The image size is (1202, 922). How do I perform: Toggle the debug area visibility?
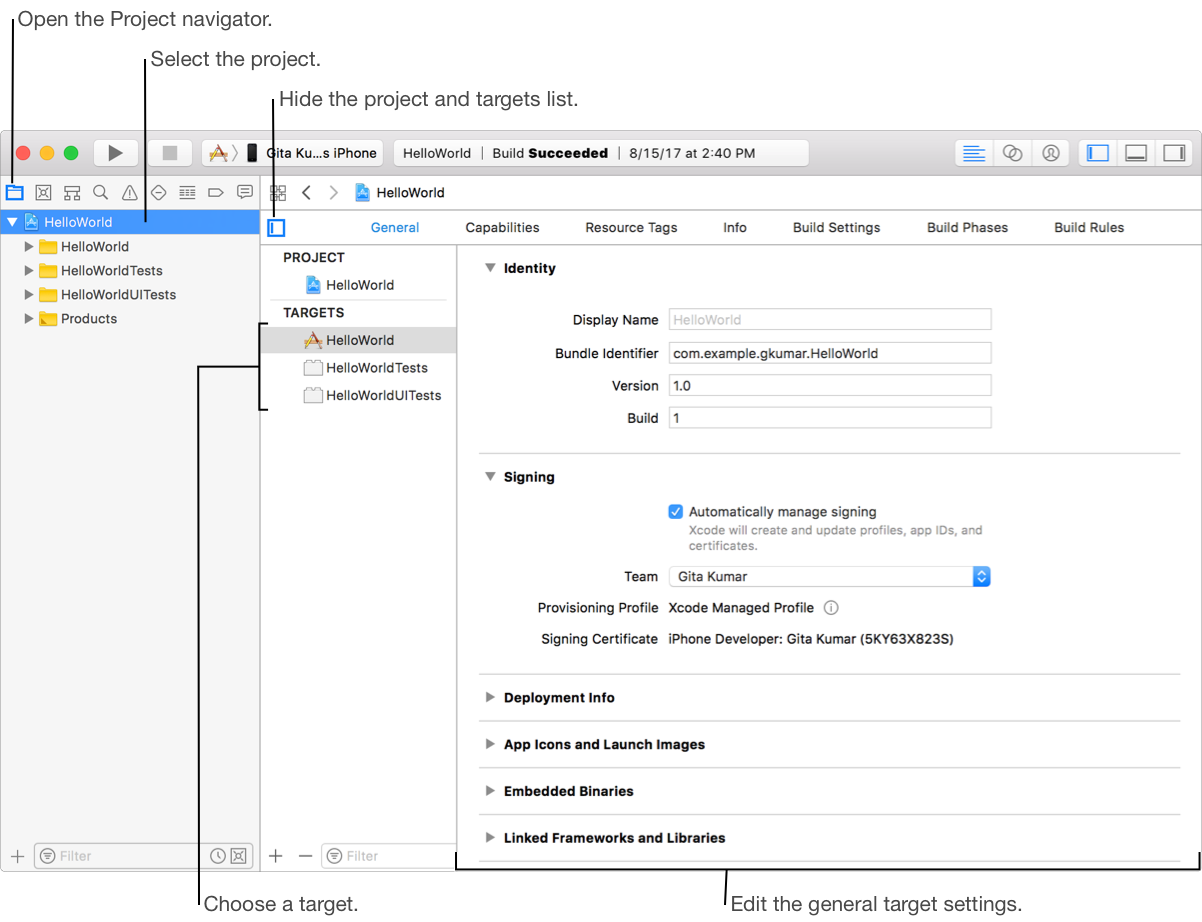pos(1136,153)
